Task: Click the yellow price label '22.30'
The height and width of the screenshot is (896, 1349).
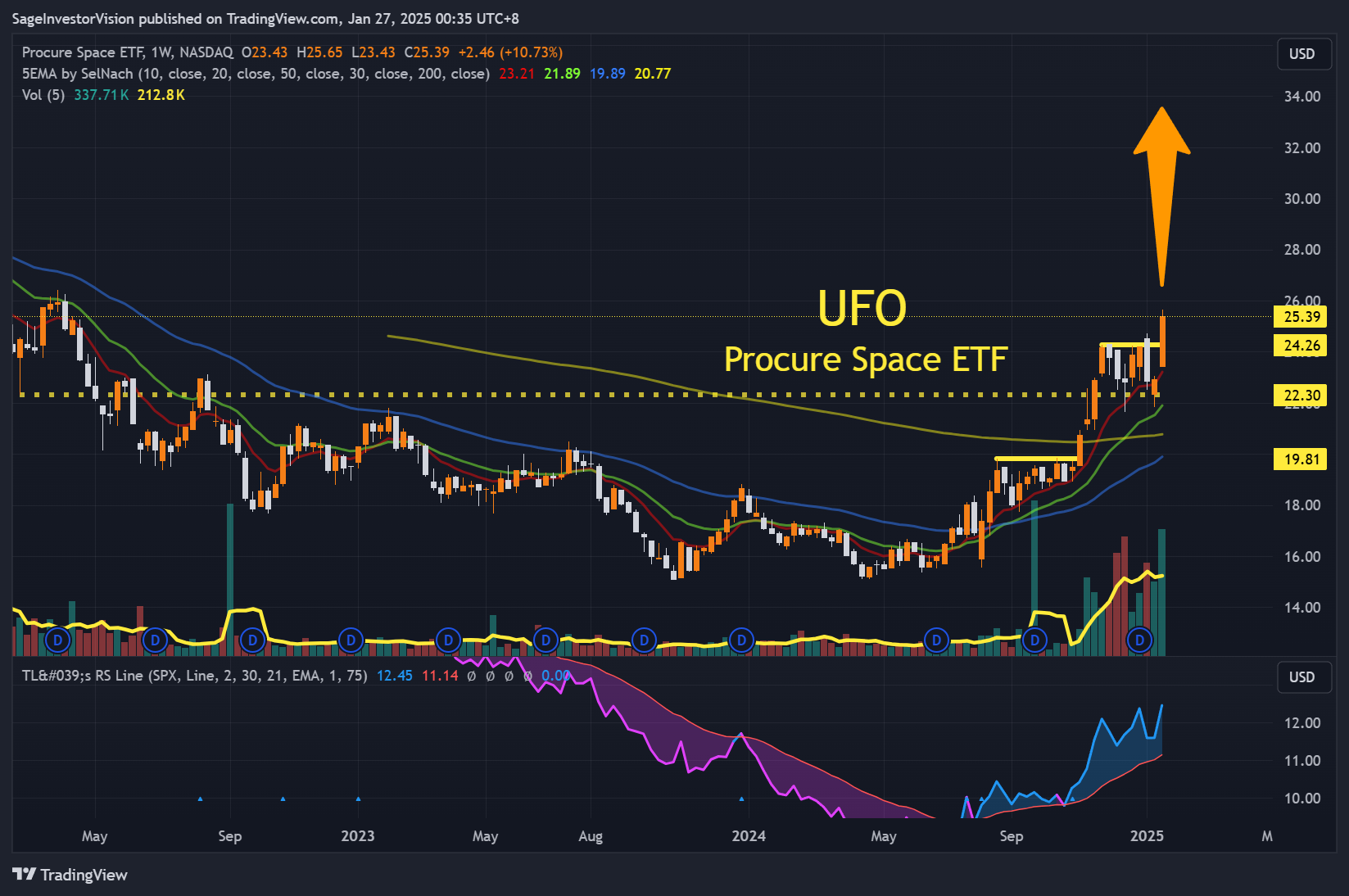Action: 1301,395
